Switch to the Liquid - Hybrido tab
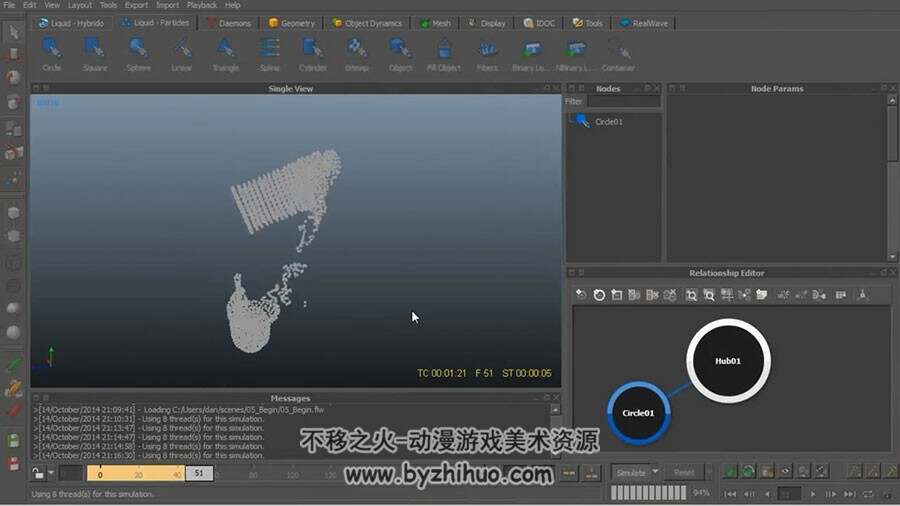 pos(71,23)
